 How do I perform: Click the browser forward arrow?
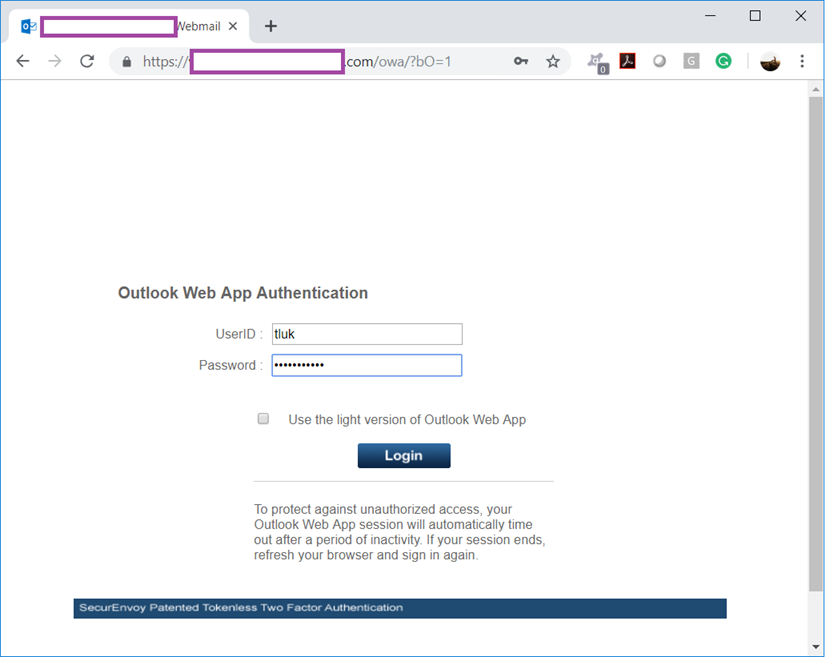[x=55, y=61]
